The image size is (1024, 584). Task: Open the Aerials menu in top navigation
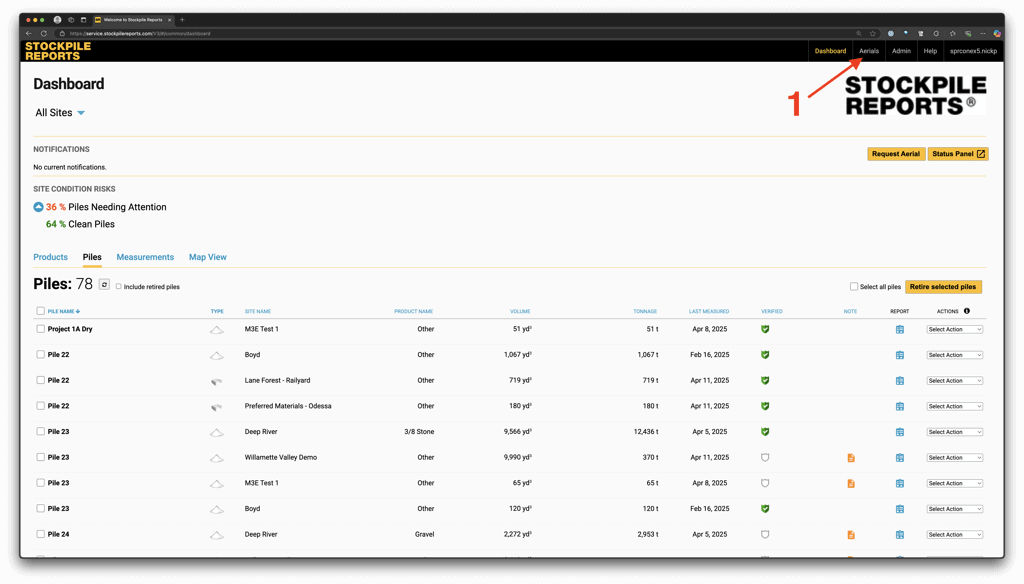pos(868,51)
